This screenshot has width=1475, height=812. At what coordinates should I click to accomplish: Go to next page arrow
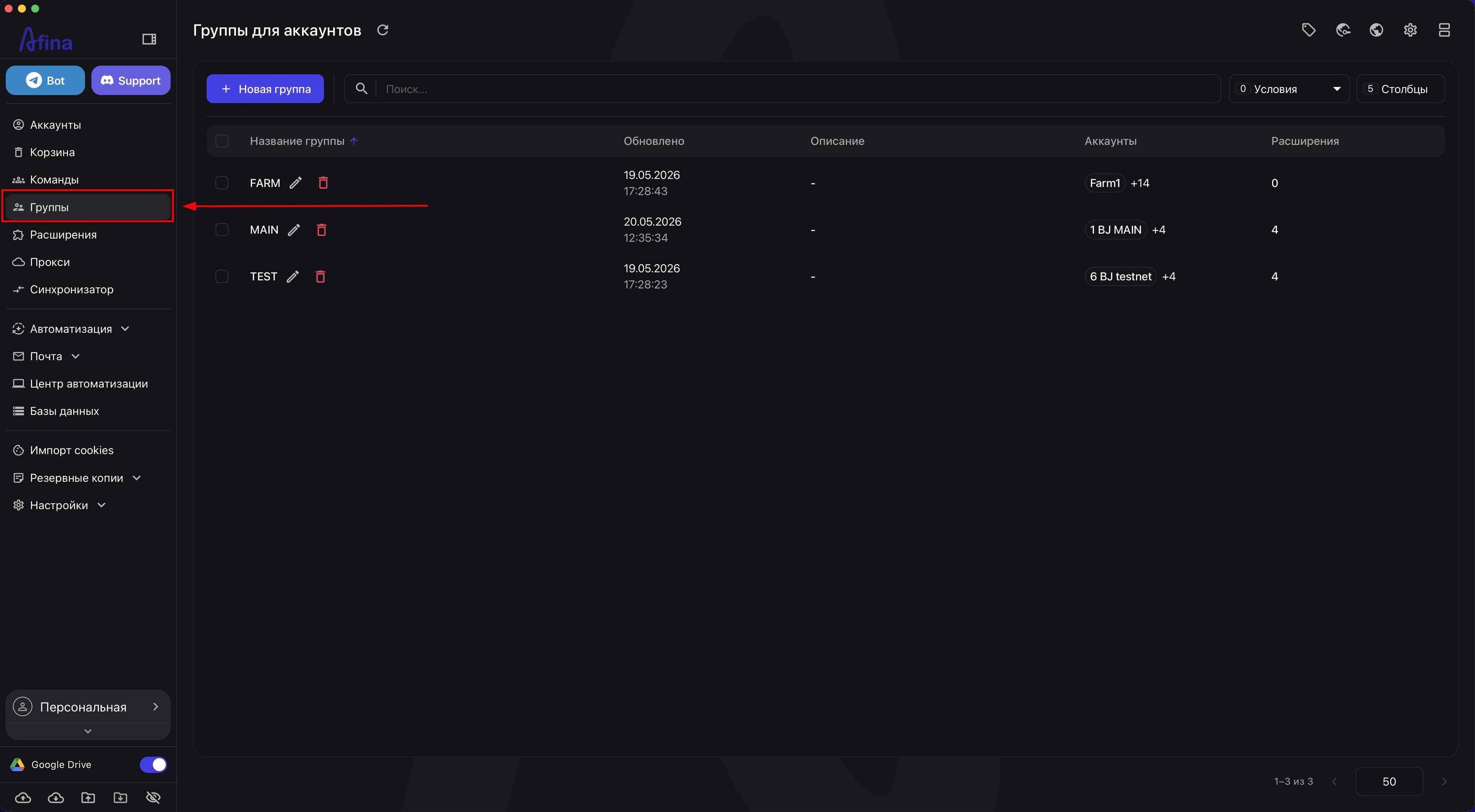point(1444,781)
